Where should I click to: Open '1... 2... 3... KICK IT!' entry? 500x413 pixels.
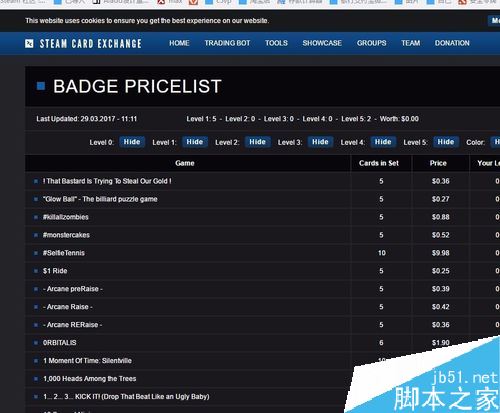pyautogui.click(x=126, y=397)
